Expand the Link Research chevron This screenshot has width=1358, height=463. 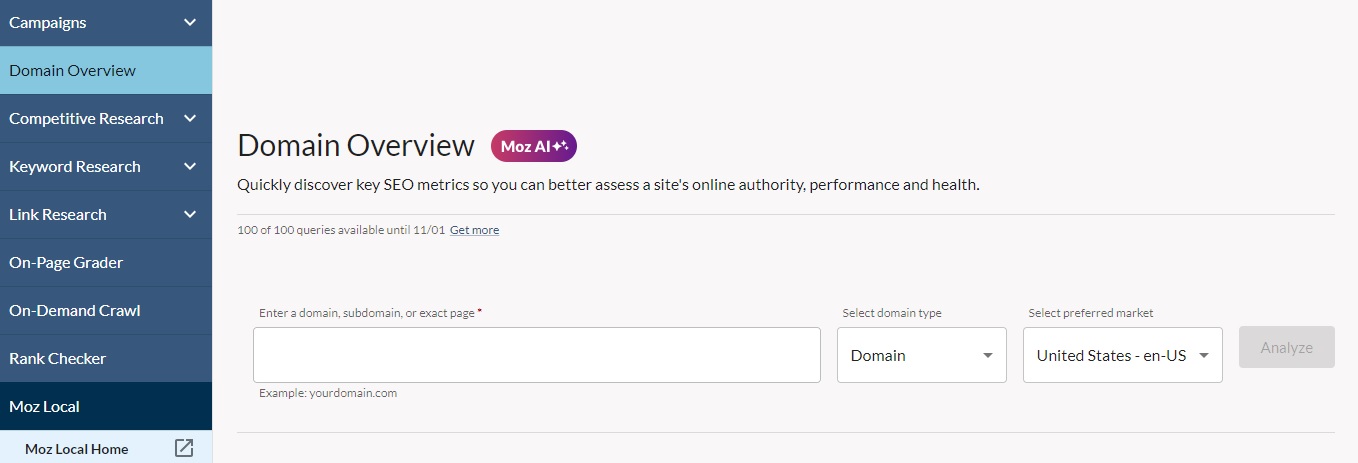pyautogui.click(x=190, y=214)
